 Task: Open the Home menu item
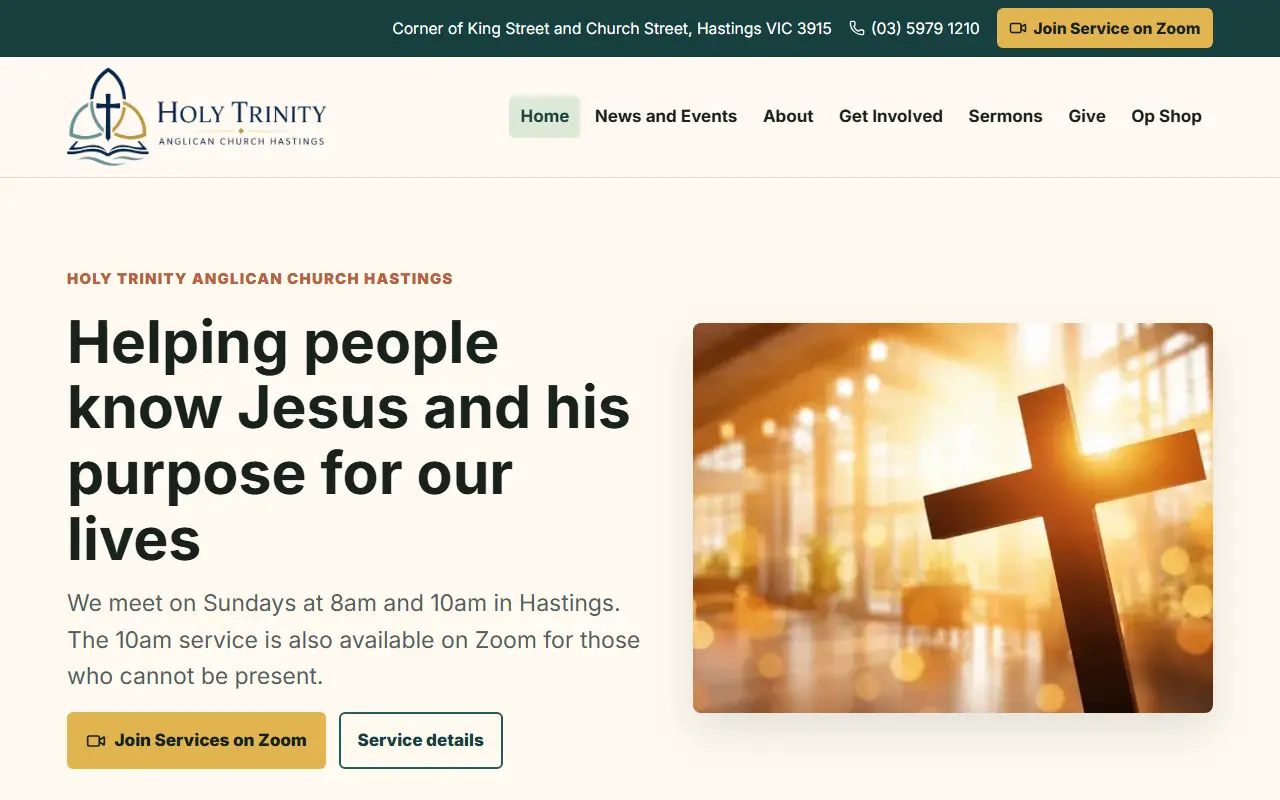point(545,116)
